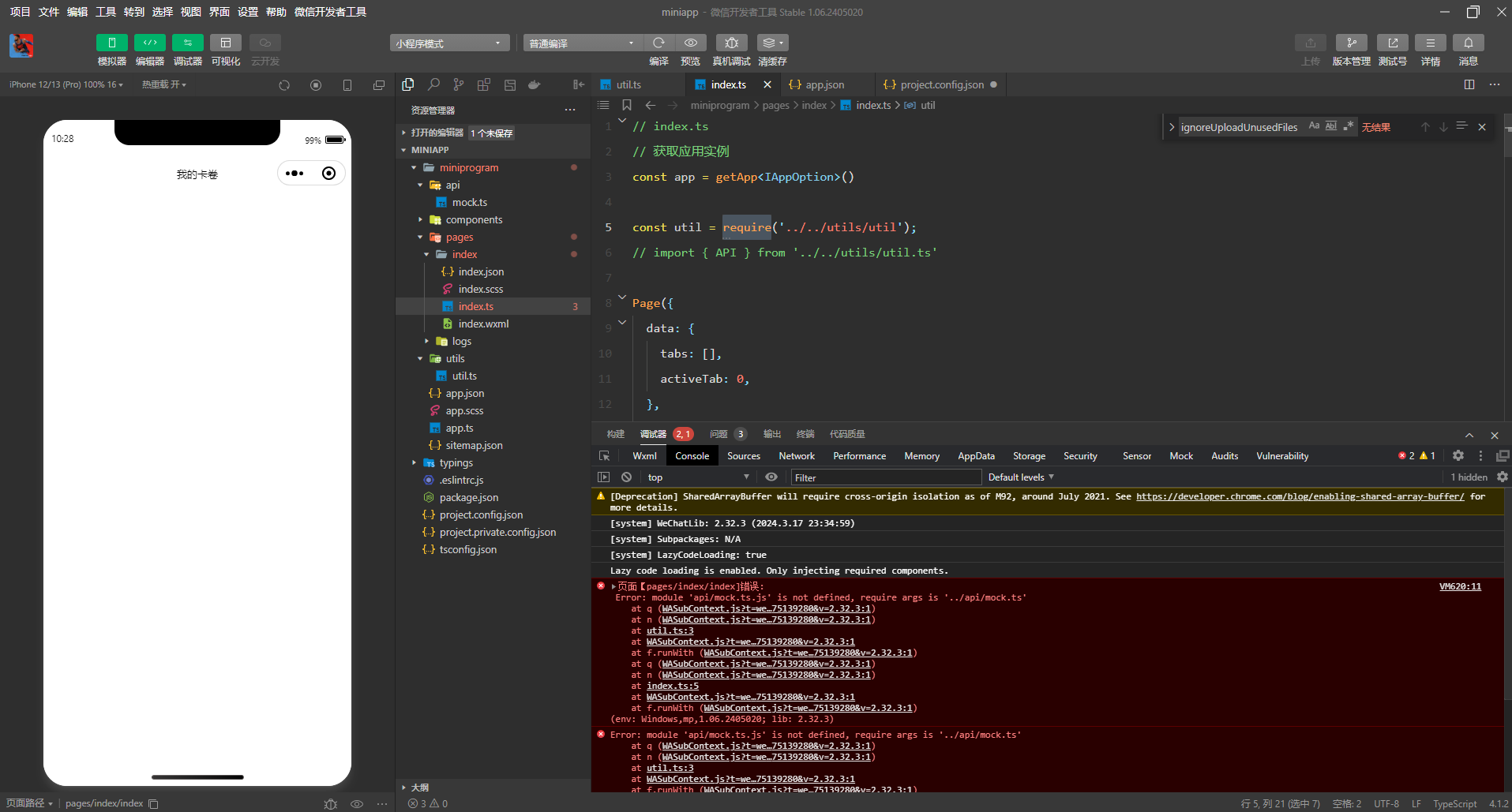Open the source control icon
This screenshot has width=1512, height=812.
[x=459, y=84]
